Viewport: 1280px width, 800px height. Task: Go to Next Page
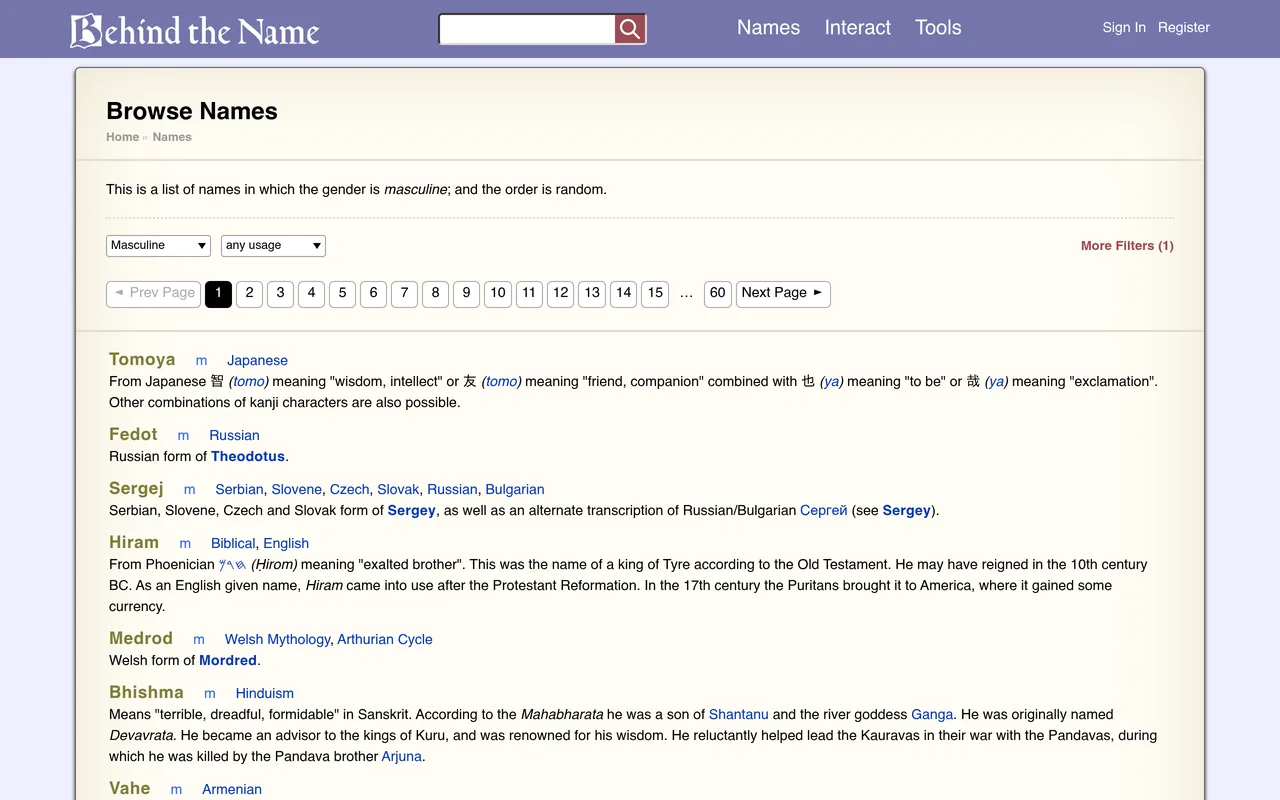coord(783,294)
